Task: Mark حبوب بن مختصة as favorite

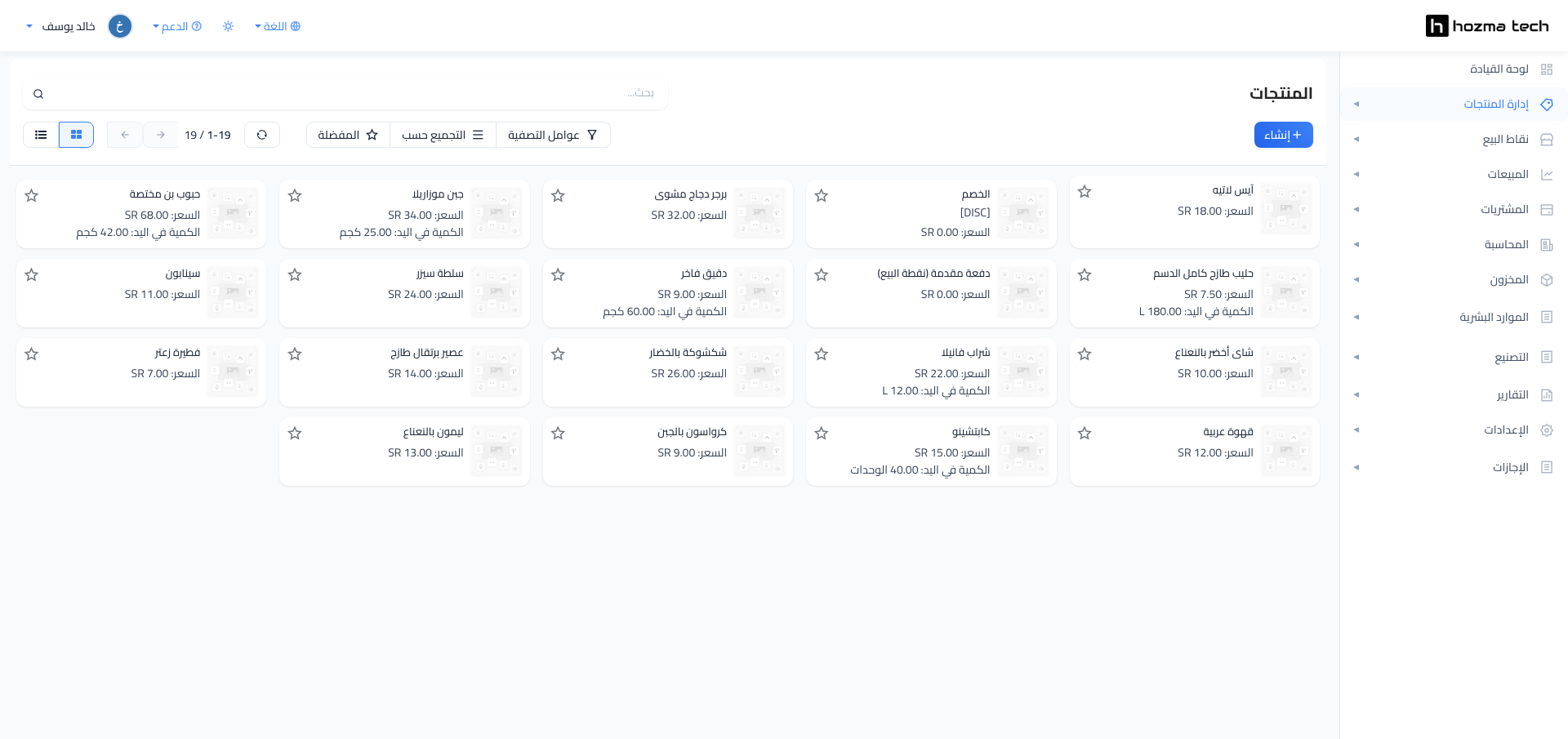Action: (32, 196)
